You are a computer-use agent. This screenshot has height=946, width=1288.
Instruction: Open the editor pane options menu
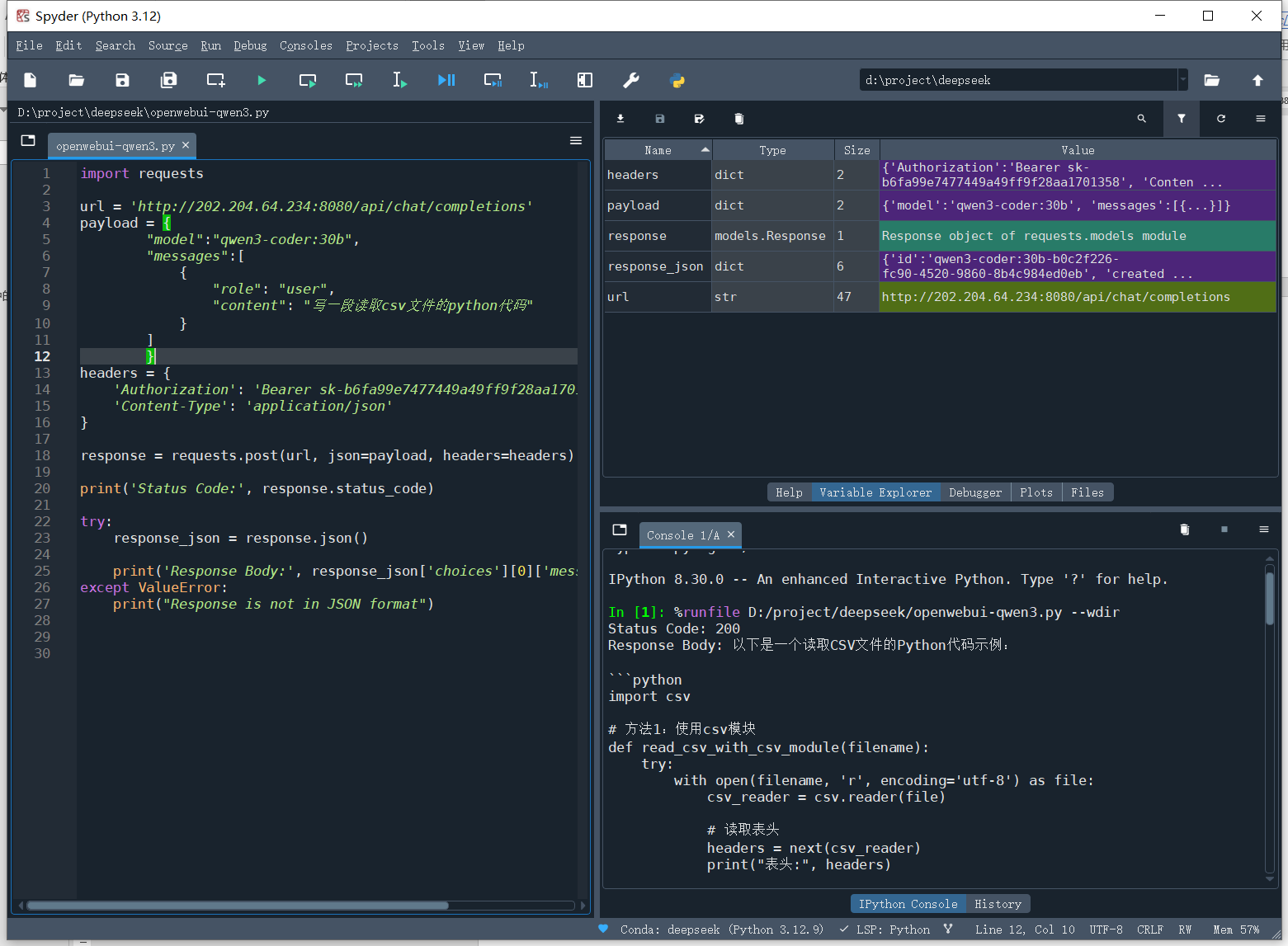click(x=576, y=141)
